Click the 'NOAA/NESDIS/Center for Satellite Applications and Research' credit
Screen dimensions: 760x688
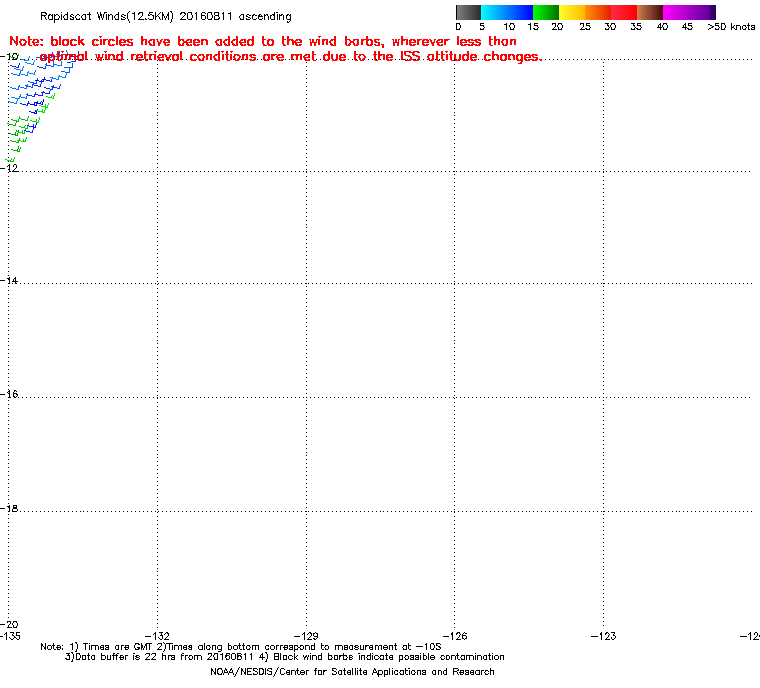352,672
